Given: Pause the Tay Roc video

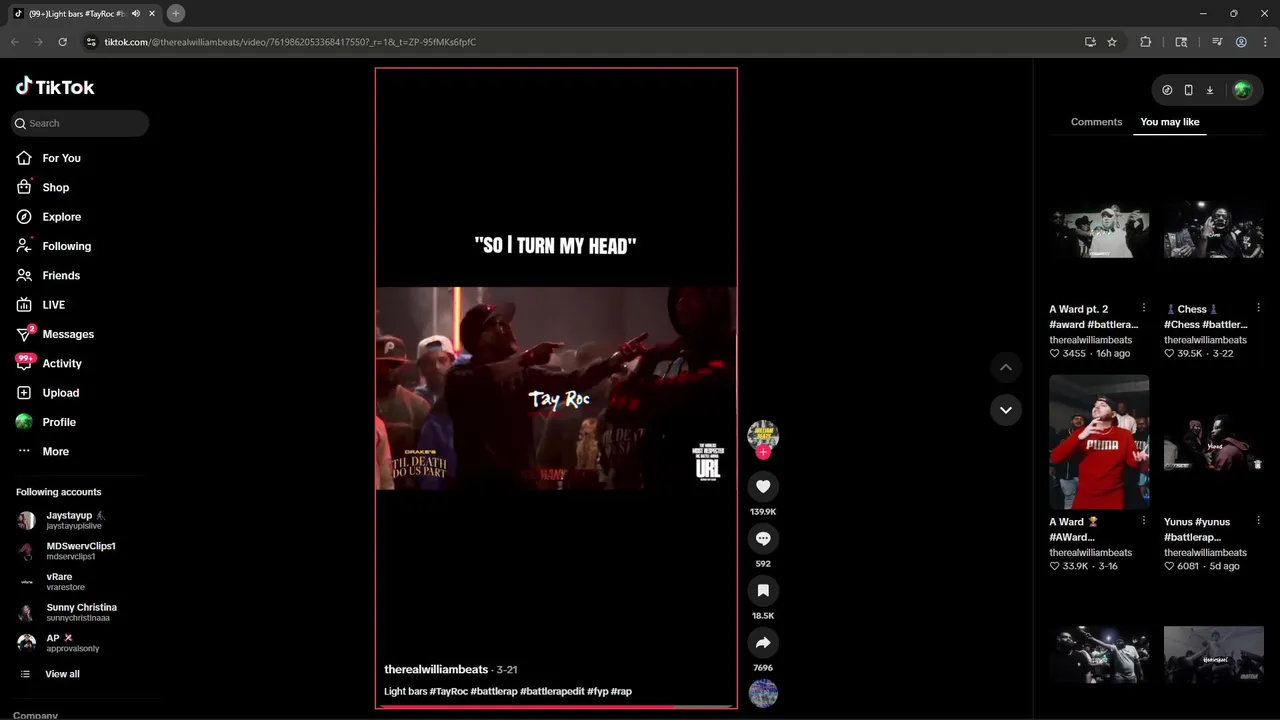Looking at the screenshot, I should [x=556, y=388].
